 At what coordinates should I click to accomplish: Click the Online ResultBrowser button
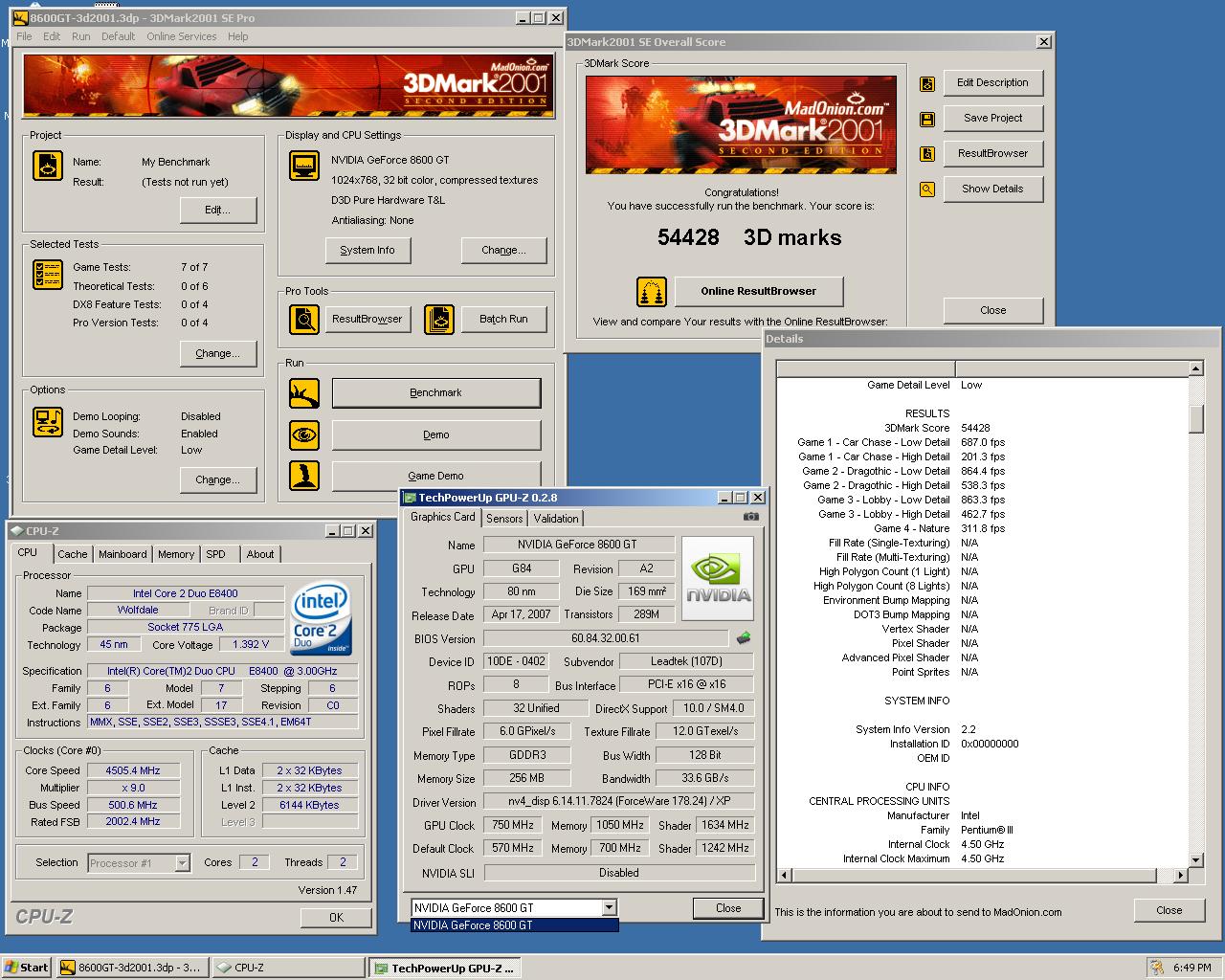[759, 291]
